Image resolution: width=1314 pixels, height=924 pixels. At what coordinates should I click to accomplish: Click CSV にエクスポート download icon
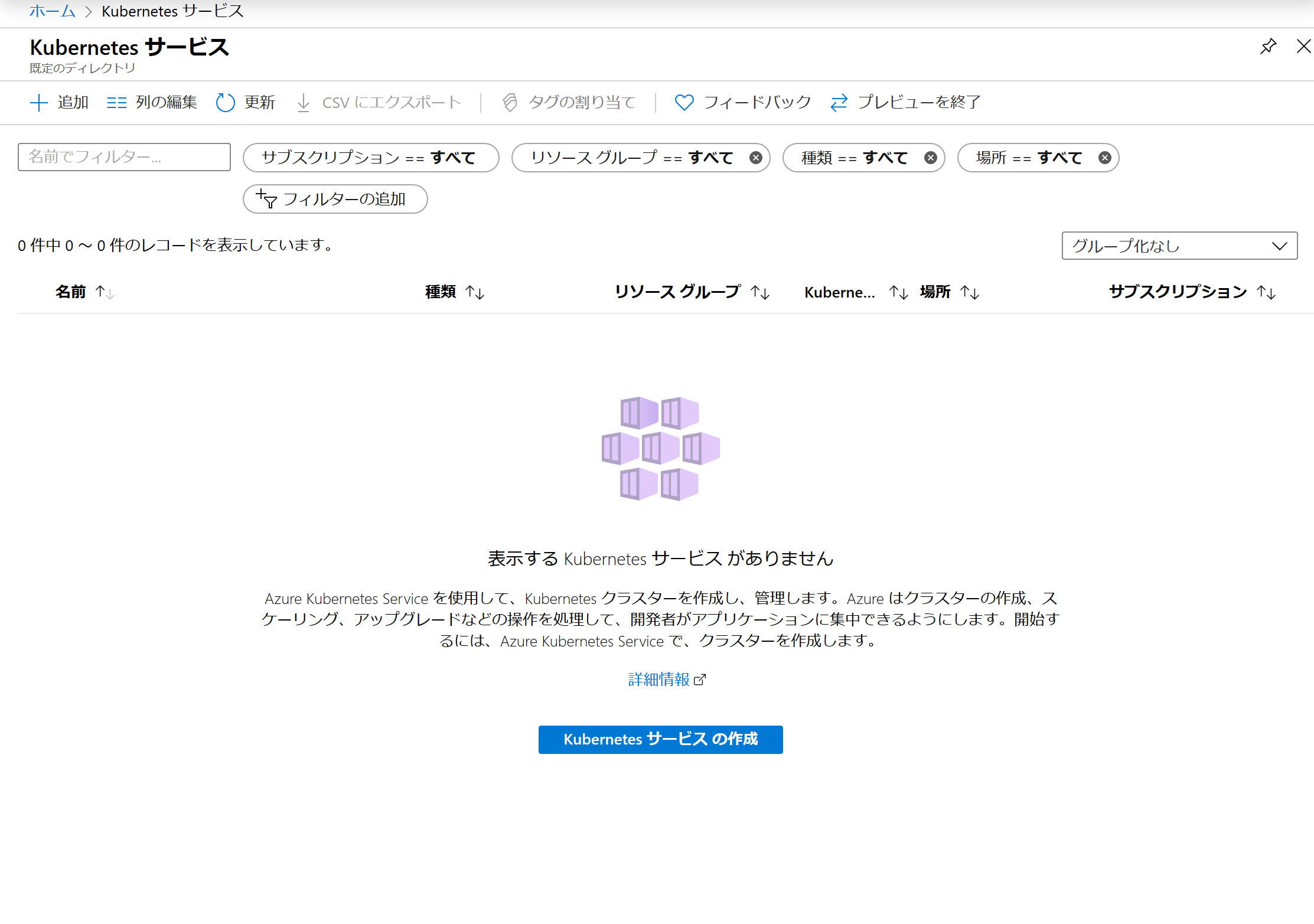[x=304, y=103]
